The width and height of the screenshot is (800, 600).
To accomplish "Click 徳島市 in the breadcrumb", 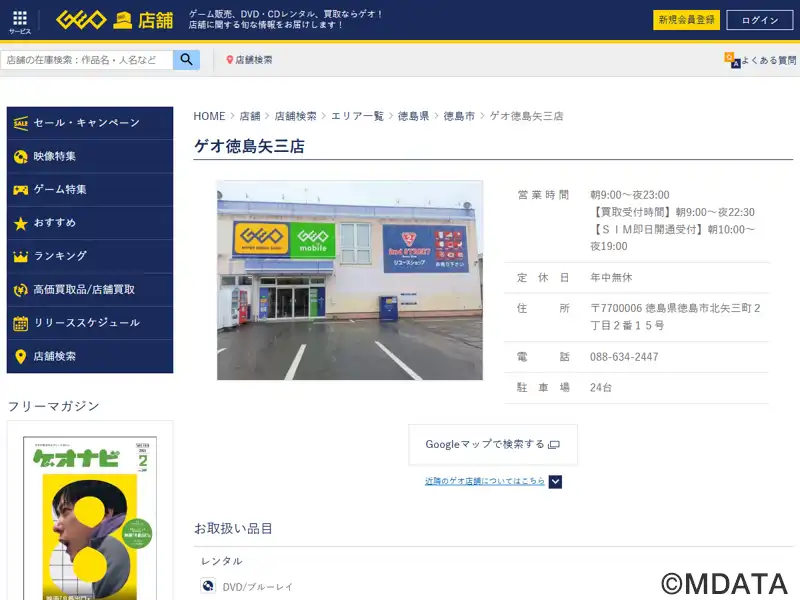I will (459, 116).
